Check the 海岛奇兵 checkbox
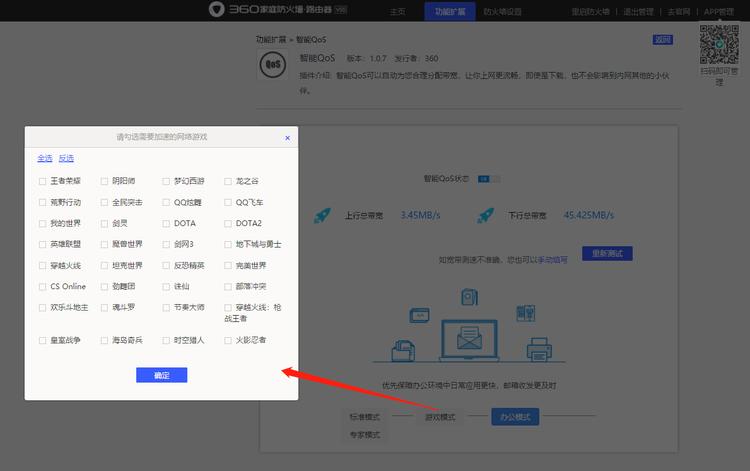 click(x=104, y=340)
